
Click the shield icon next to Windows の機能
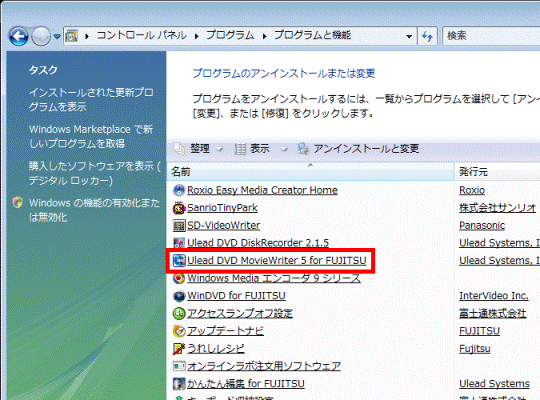tap(18, 202)
